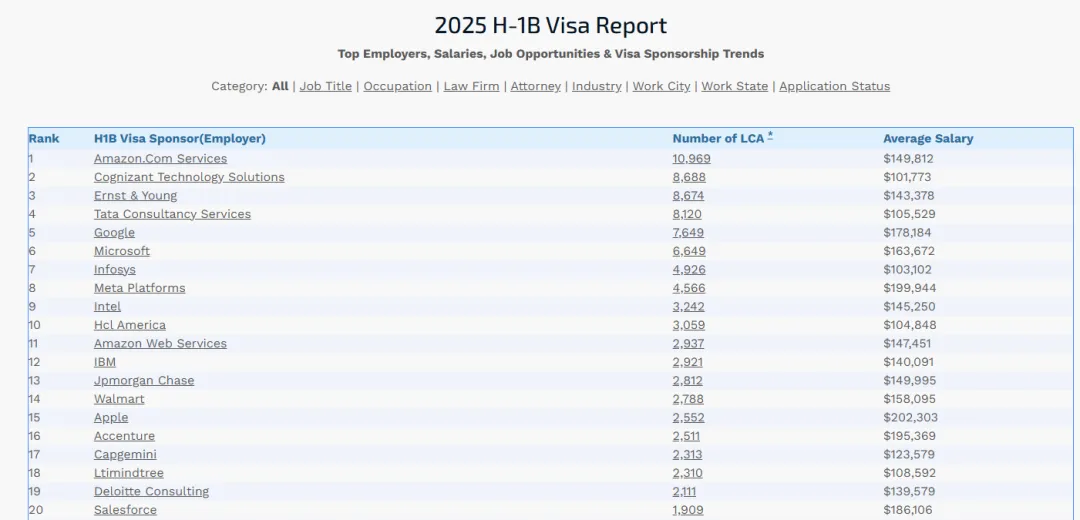
Task: Open the 2,552 LCA count link
Action: pyautogui.click(x=689, y=418)
